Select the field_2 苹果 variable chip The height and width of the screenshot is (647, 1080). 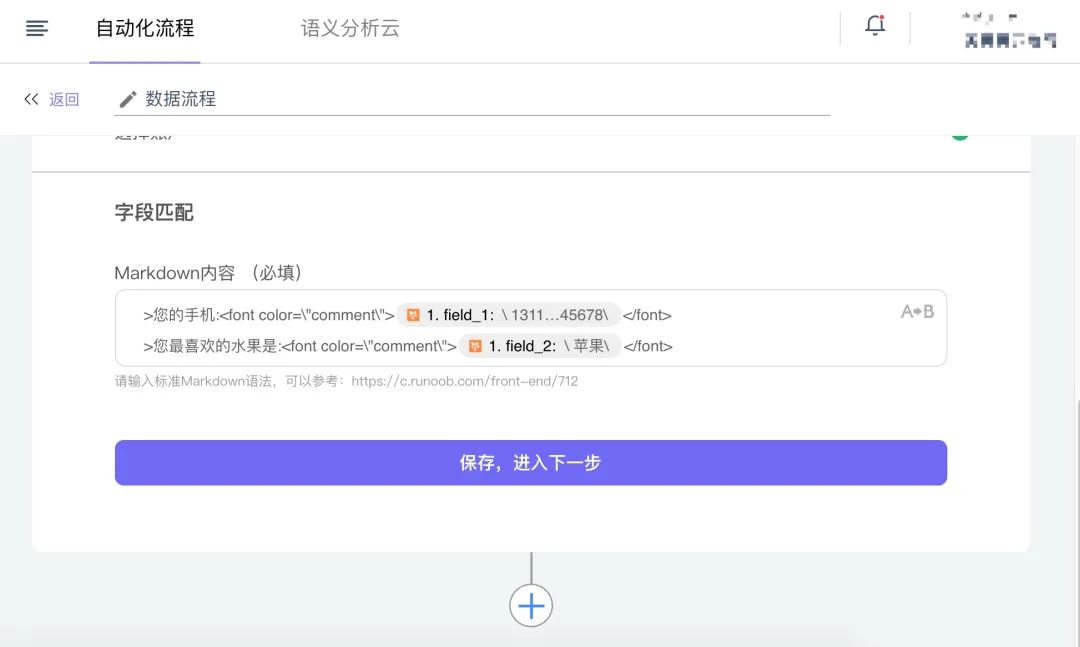(x=540, y=346)
